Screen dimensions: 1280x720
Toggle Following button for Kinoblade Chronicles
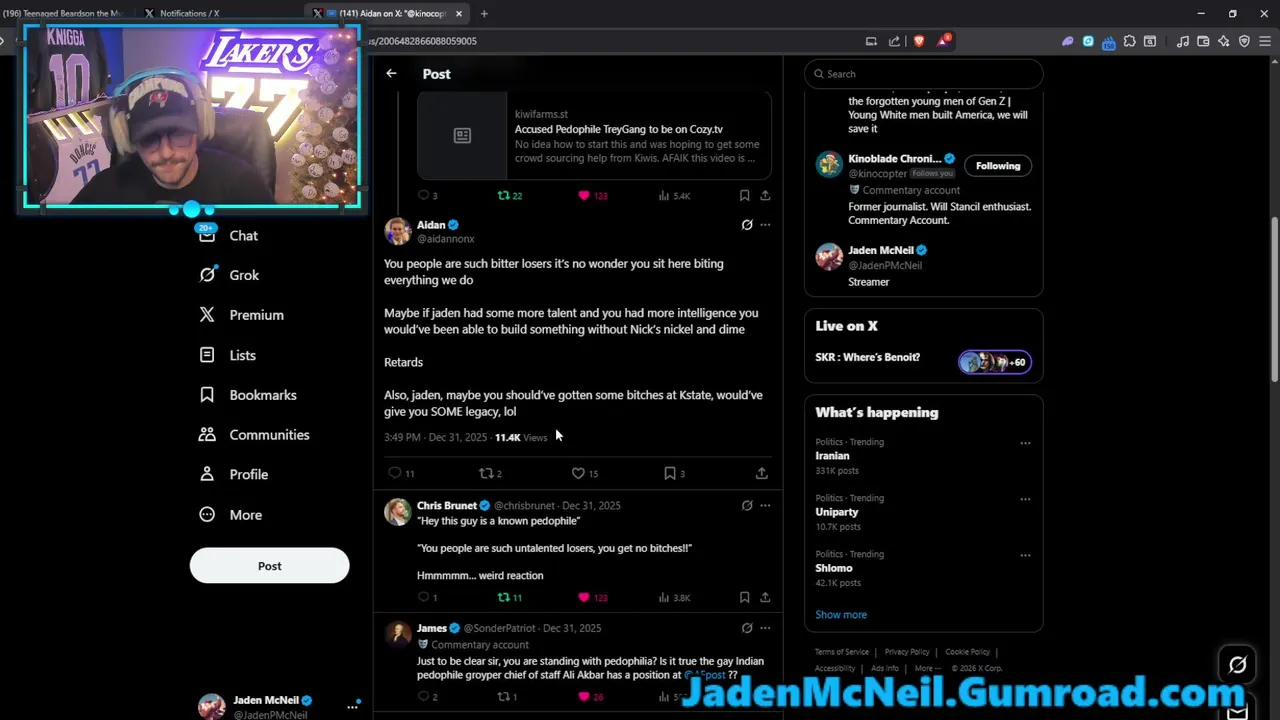pos(998,166)
